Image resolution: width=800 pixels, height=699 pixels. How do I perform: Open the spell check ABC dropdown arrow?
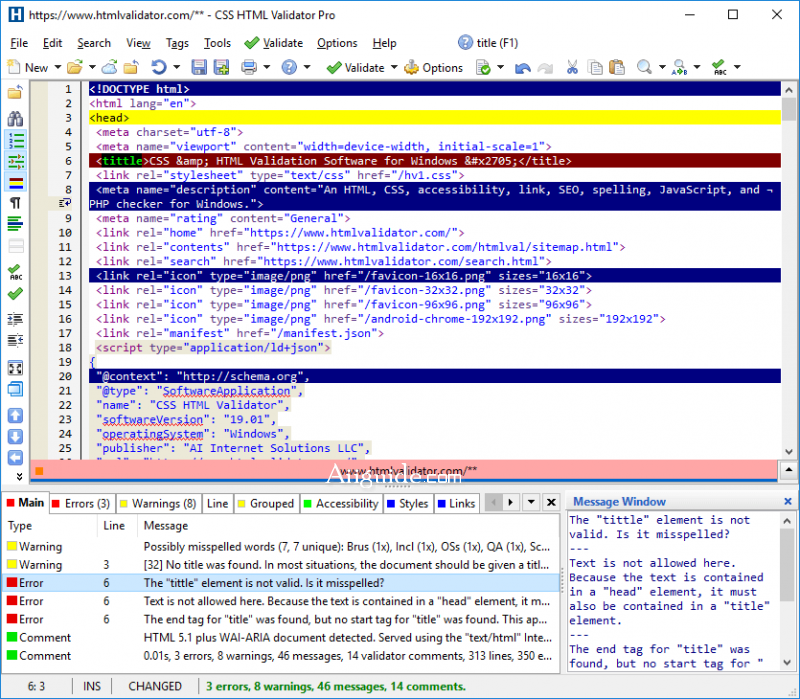click(737, 67)
